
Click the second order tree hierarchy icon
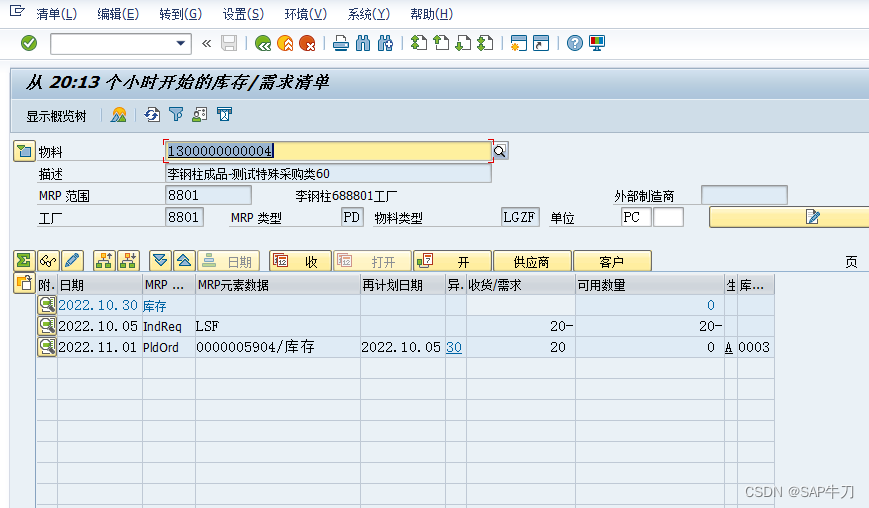128,261
